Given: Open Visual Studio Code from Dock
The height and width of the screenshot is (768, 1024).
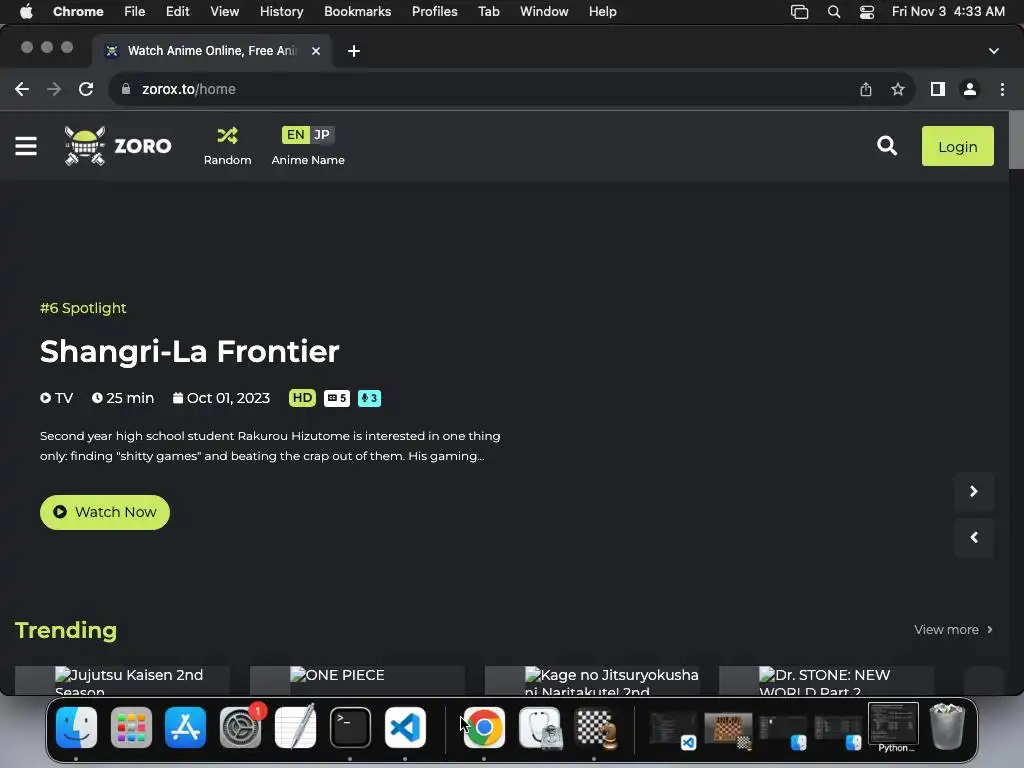Looking at the screenshot, I should pos(405,727).
